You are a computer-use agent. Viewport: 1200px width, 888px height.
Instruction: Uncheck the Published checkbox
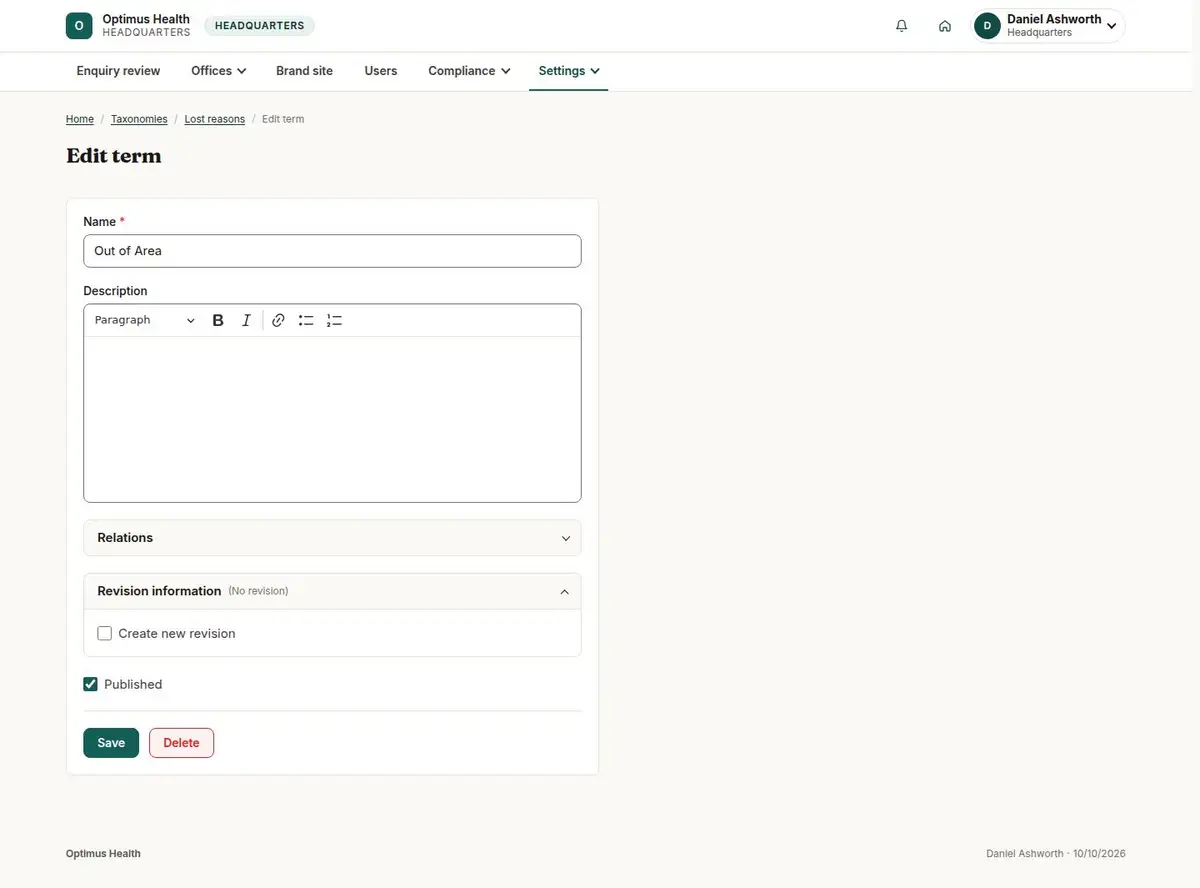(91, 684)
